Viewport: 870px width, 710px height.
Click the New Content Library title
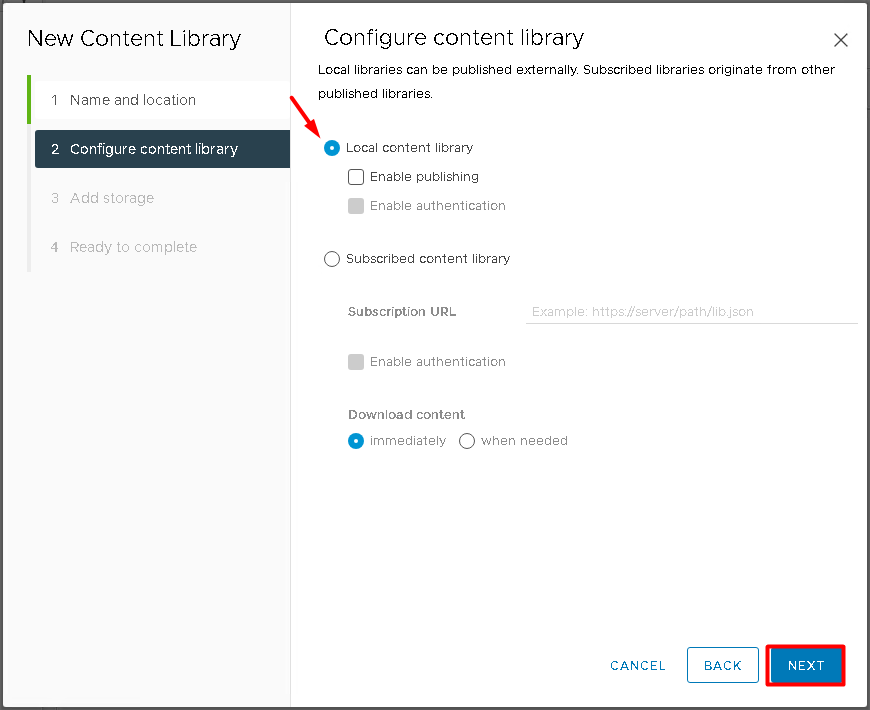pos(134,39)
